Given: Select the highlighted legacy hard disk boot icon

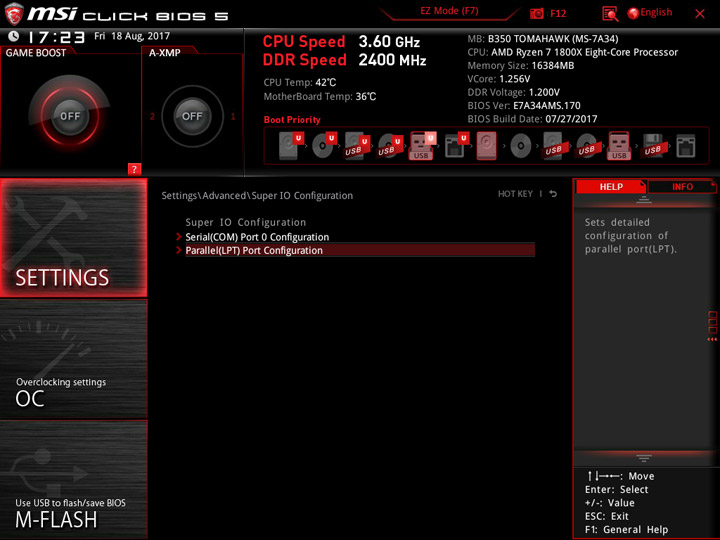Looking at the screenshot, I should pos(486,146).
